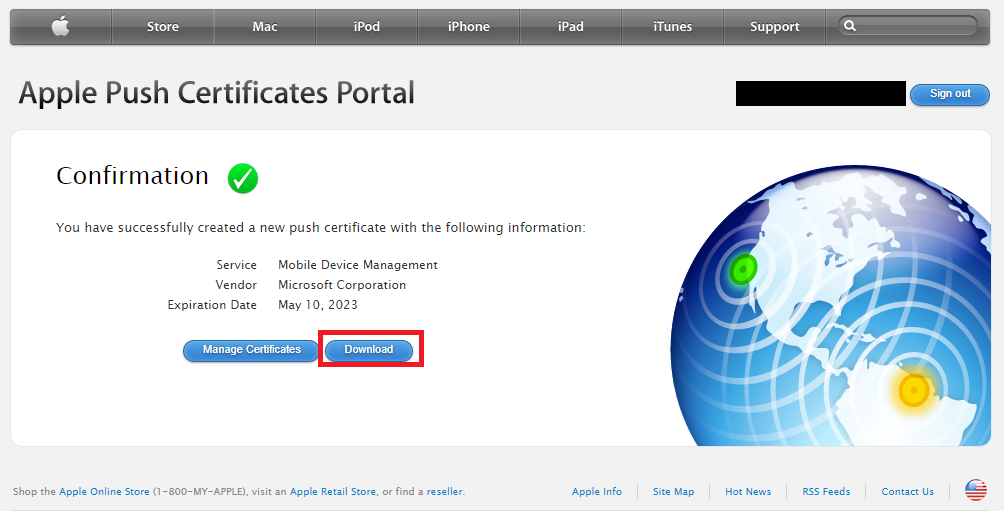Download the push certificate
This screenshot has width=1004, height=511.
coord(369,350)
